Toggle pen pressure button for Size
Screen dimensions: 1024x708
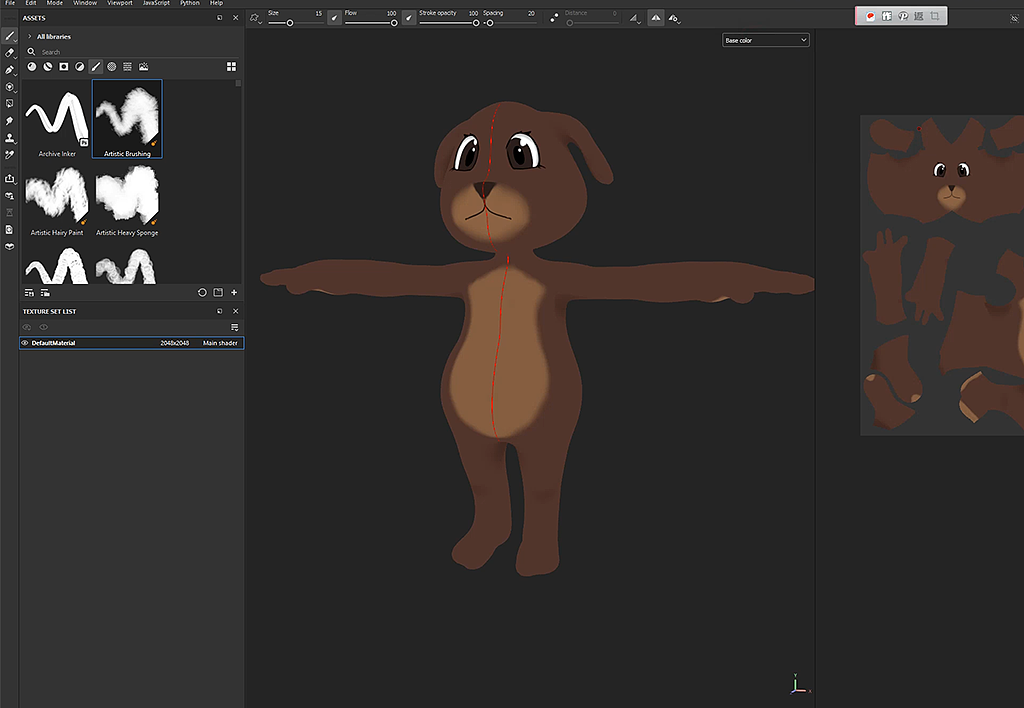[x=334, y=18]
